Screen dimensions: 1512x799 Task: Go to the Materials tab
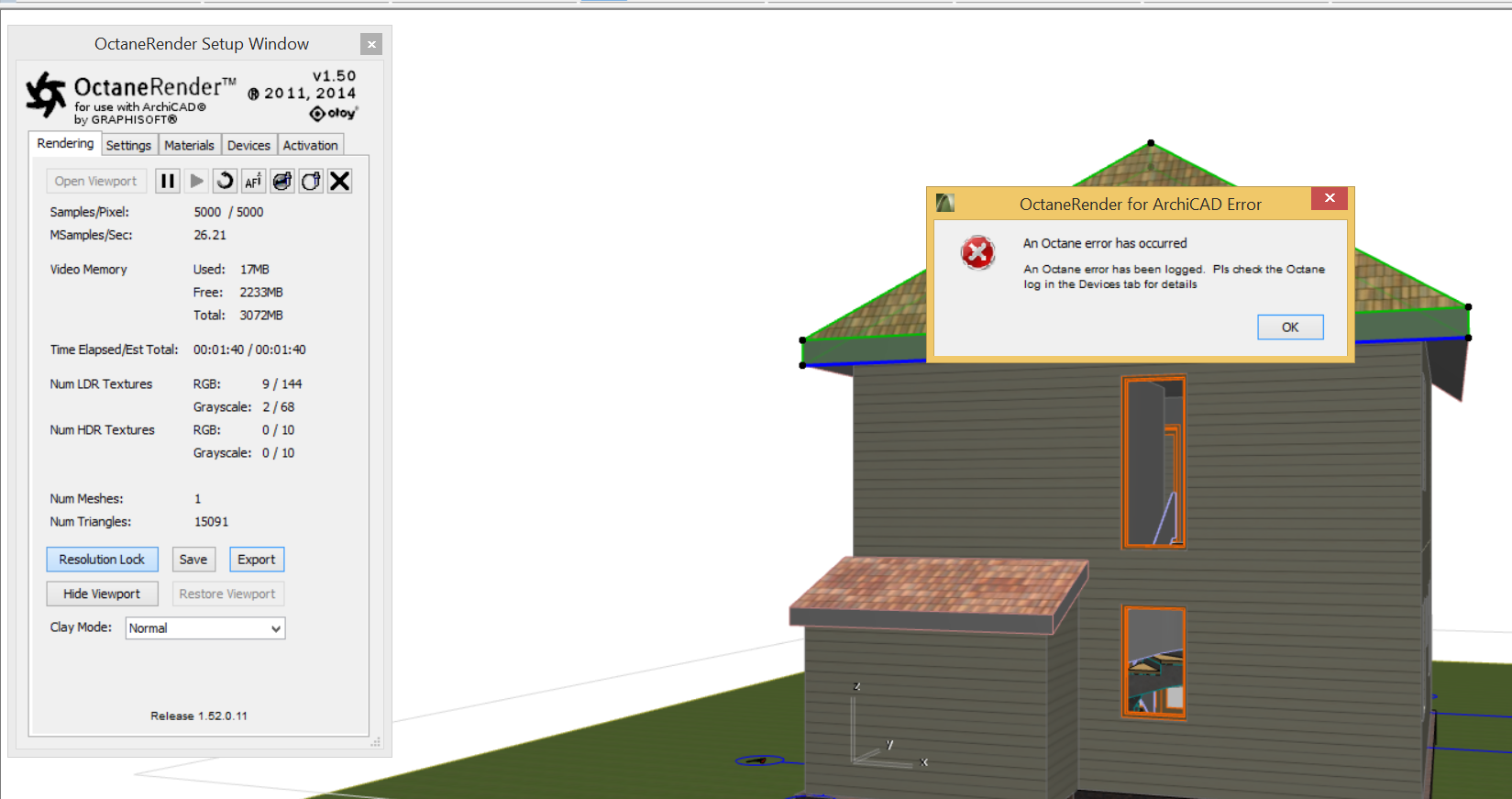point(189,146)
